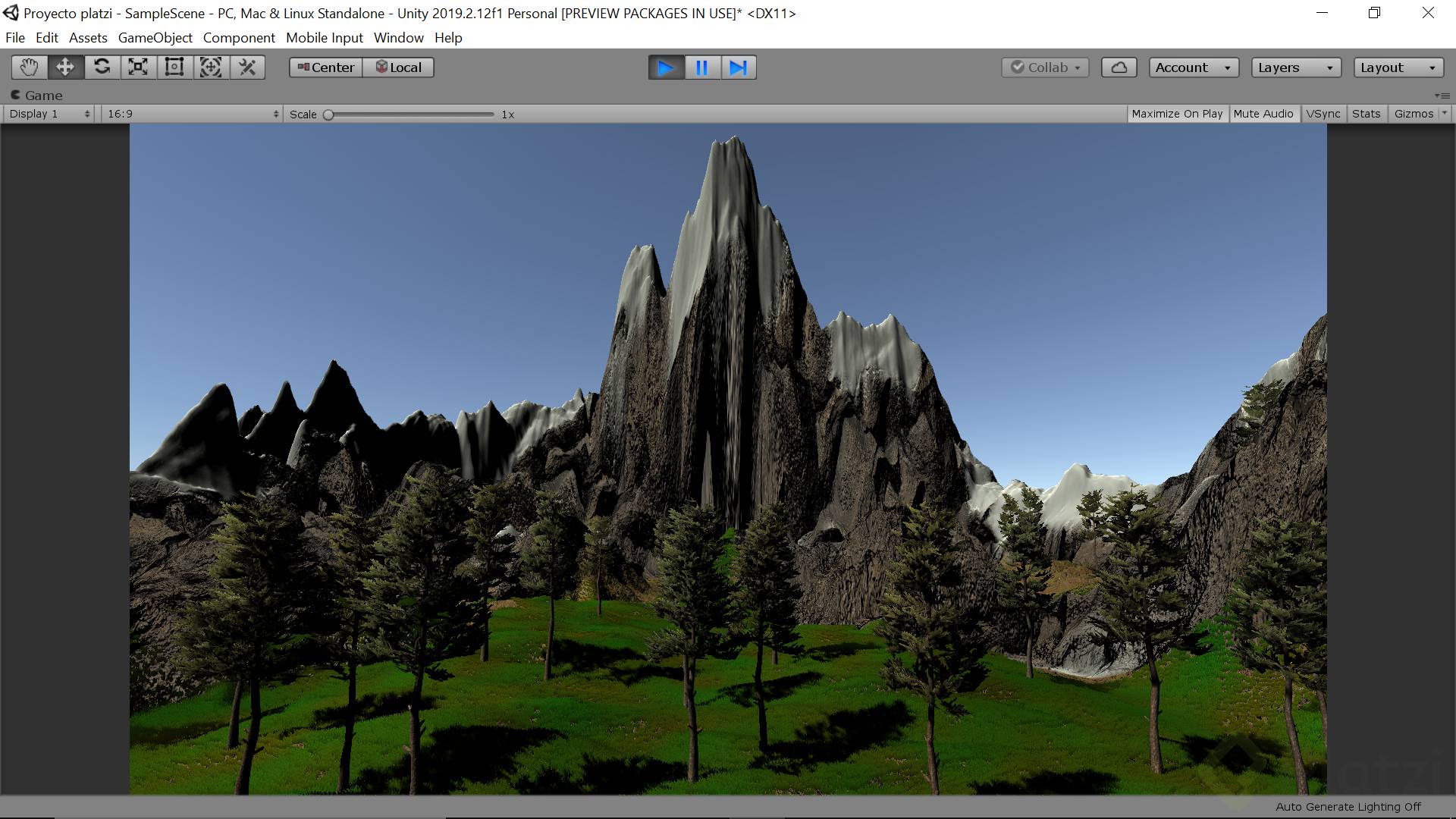Viewport: 1456px width, 819px height.
Task: Open custom editor tools icon
Action: coord(247,67)
